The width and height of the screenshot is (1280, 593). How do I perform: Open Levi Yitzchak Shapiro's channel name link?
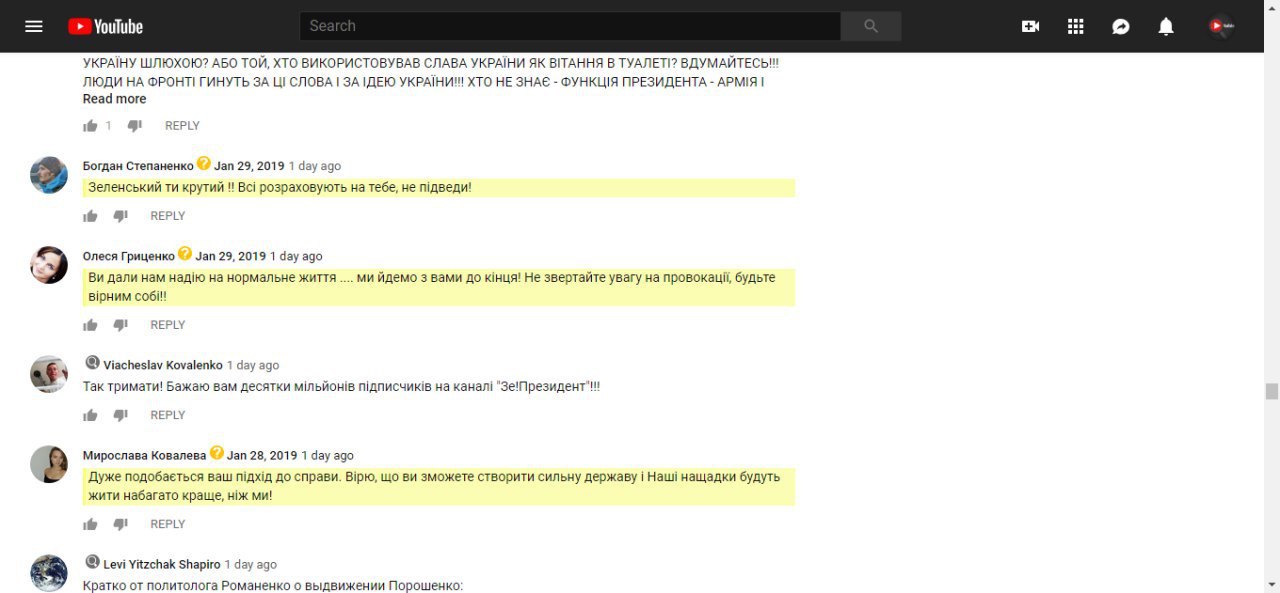pos(162,564)
